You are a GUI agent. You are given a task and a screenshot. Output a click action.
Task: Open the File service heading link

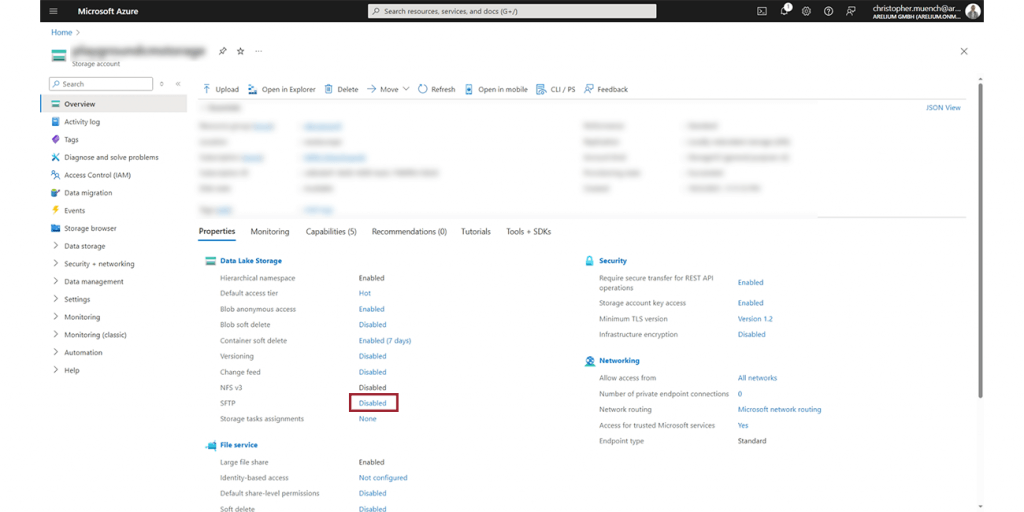(x=239, y=445)
